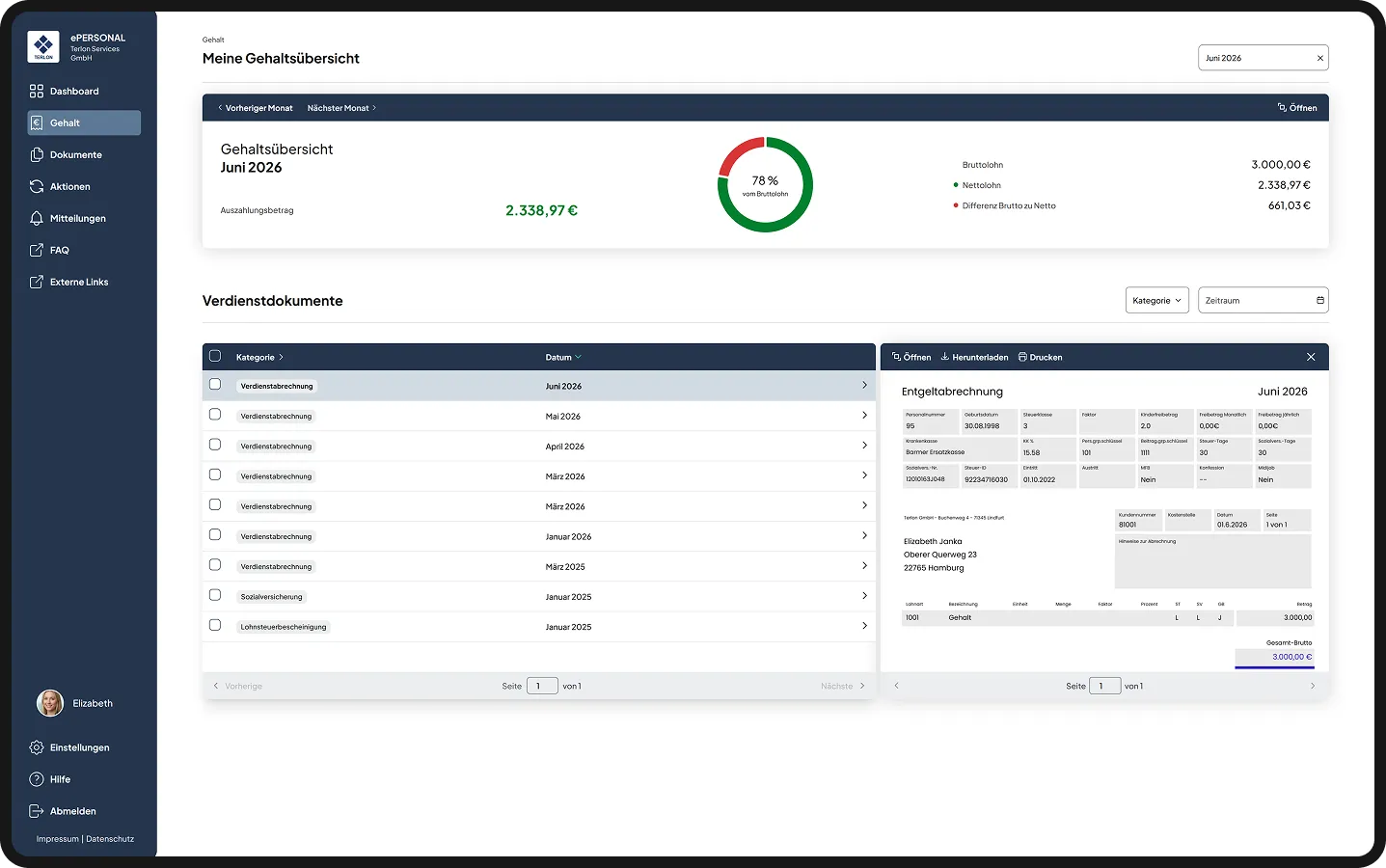
Task: Click the 78 % donut chart
Action: point(765,184)
